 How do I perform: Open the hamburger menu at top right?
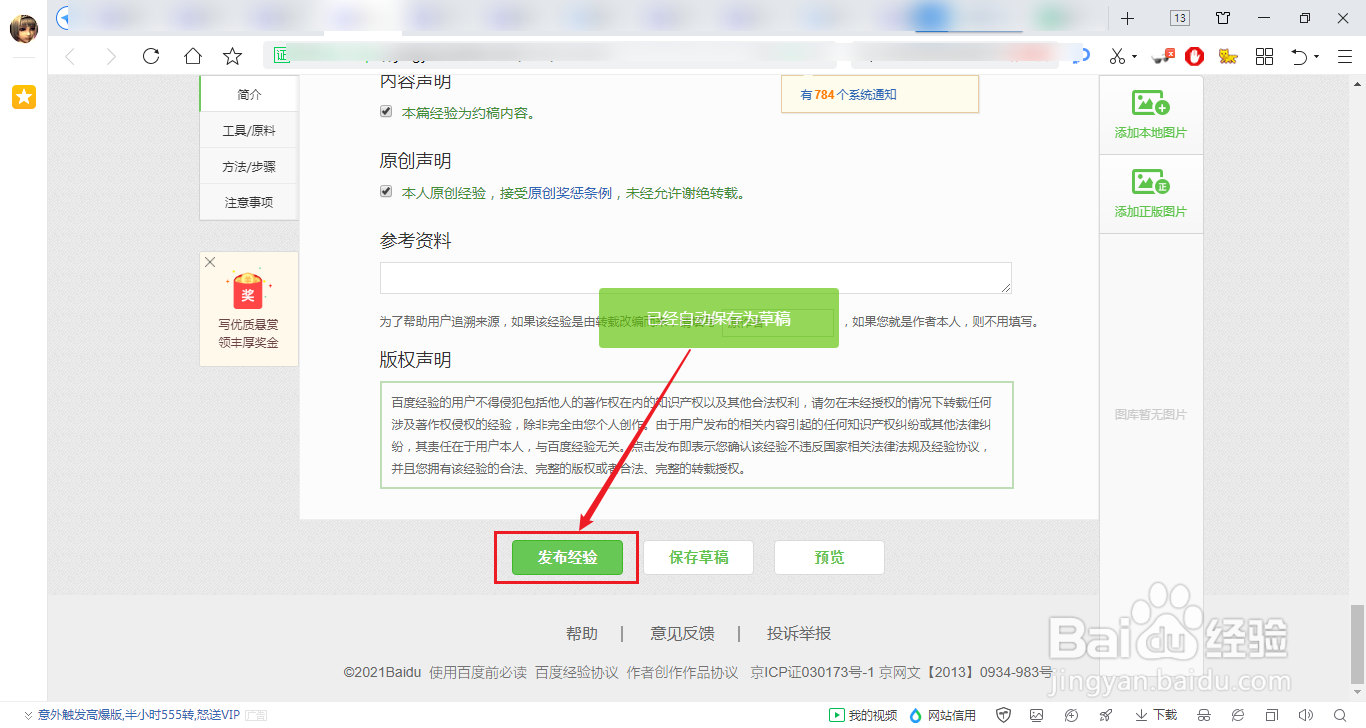point(1345,56)
